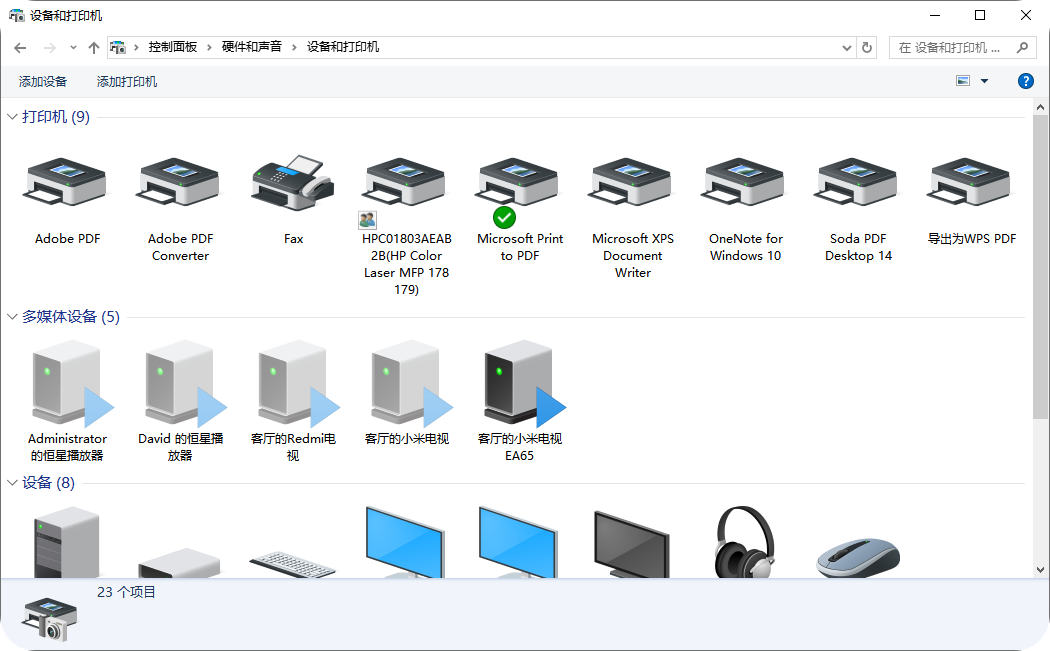Open the view options dropdown arrow
The image size is (1050, 651).
click(984, 81)
